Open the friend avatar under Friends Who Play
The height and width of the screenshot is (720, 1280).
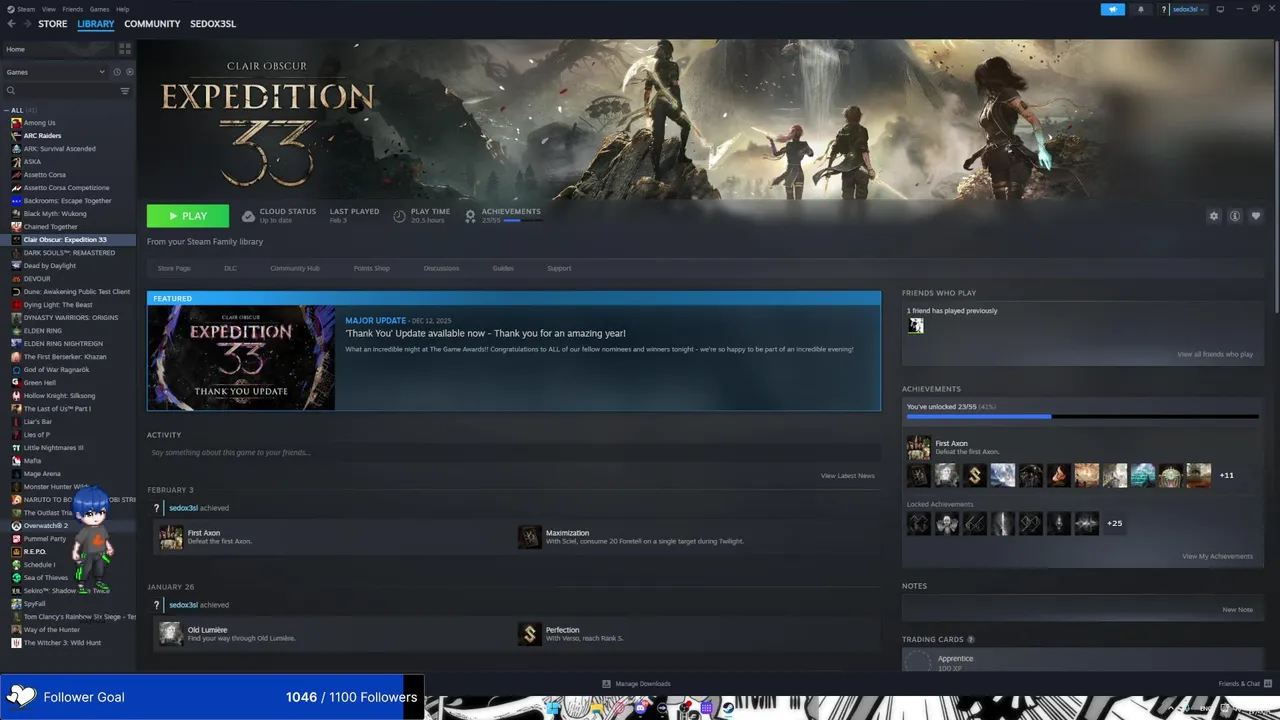click(915, 326)
